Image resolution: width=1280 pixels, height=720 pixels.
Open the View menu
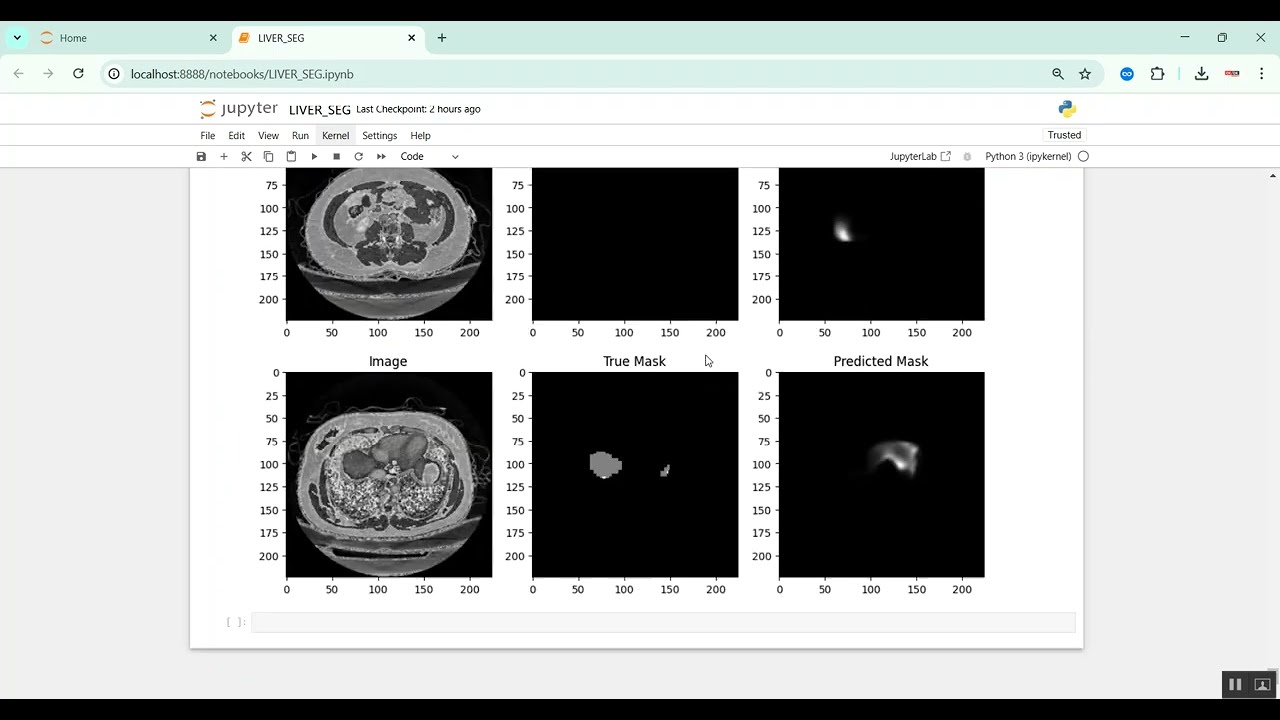pyautogui.click(x=268, y=135)
